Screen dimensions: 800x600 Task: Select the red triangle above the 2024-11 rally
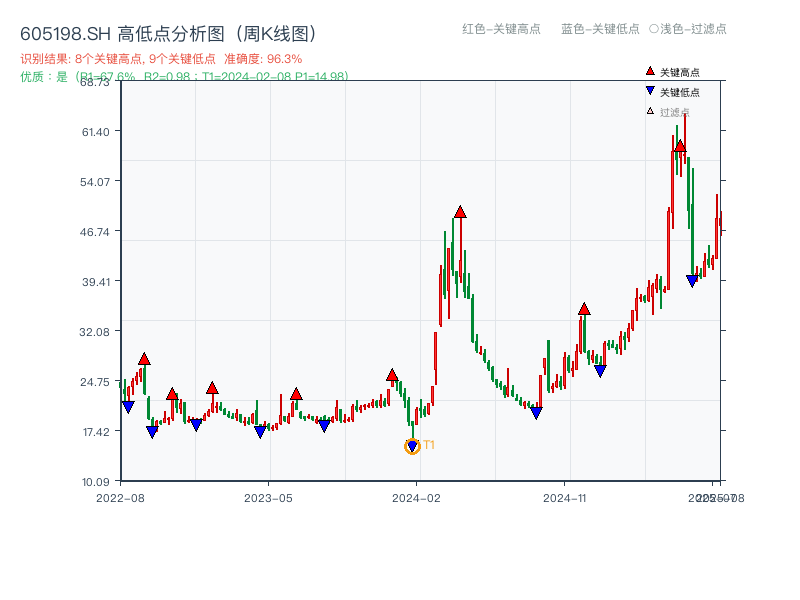(583, 310)
